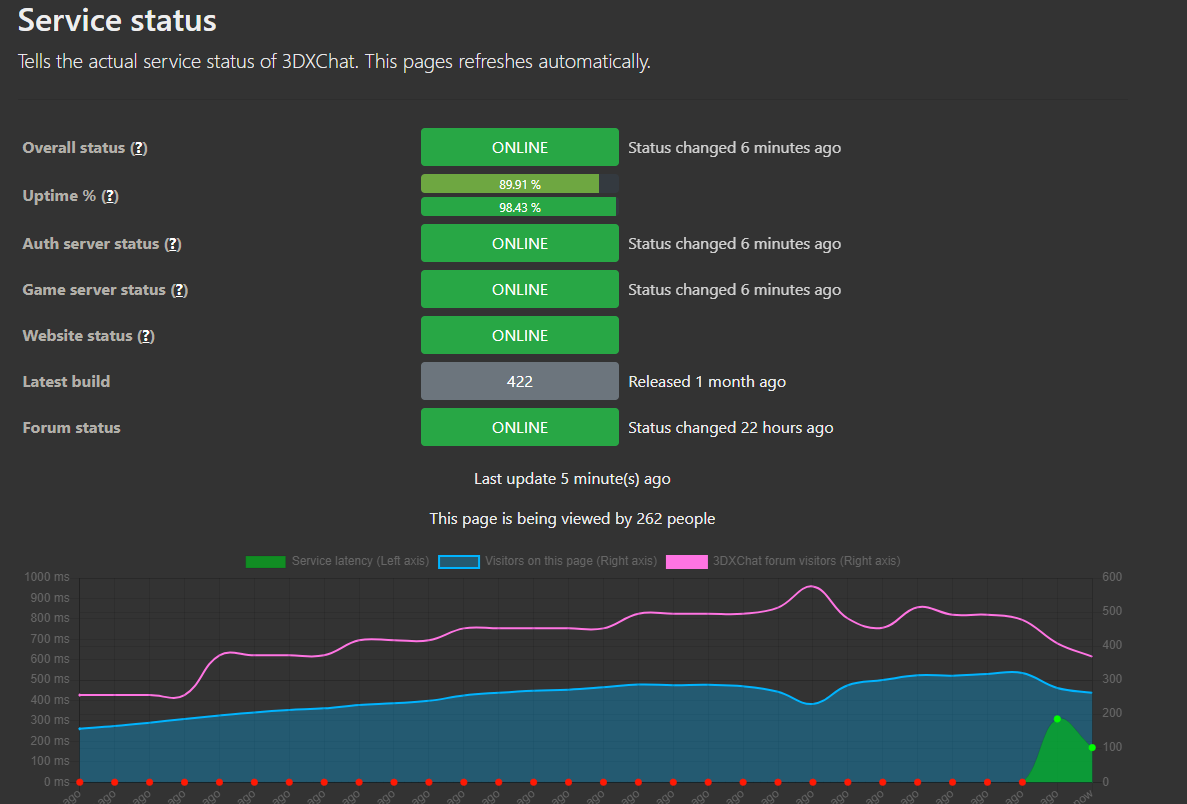Click 'This page is being viewed by 262 people'
The height and width of the screenshot is (804, 1187).
coord(572,519)
